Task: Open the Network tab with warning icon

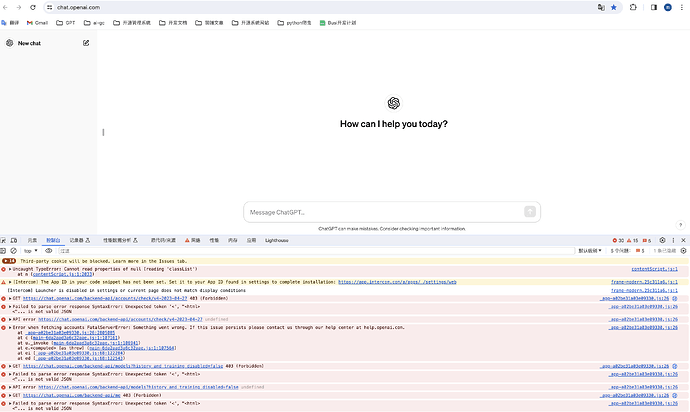Action: pos(193,240)
